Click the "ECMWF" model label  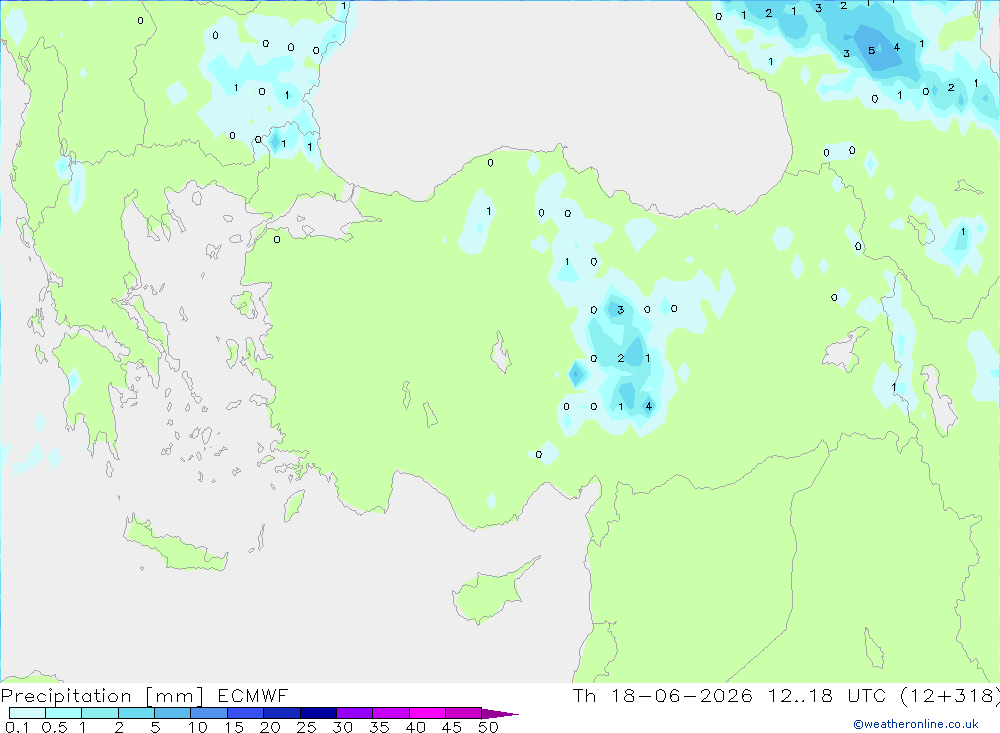(253, 695)
